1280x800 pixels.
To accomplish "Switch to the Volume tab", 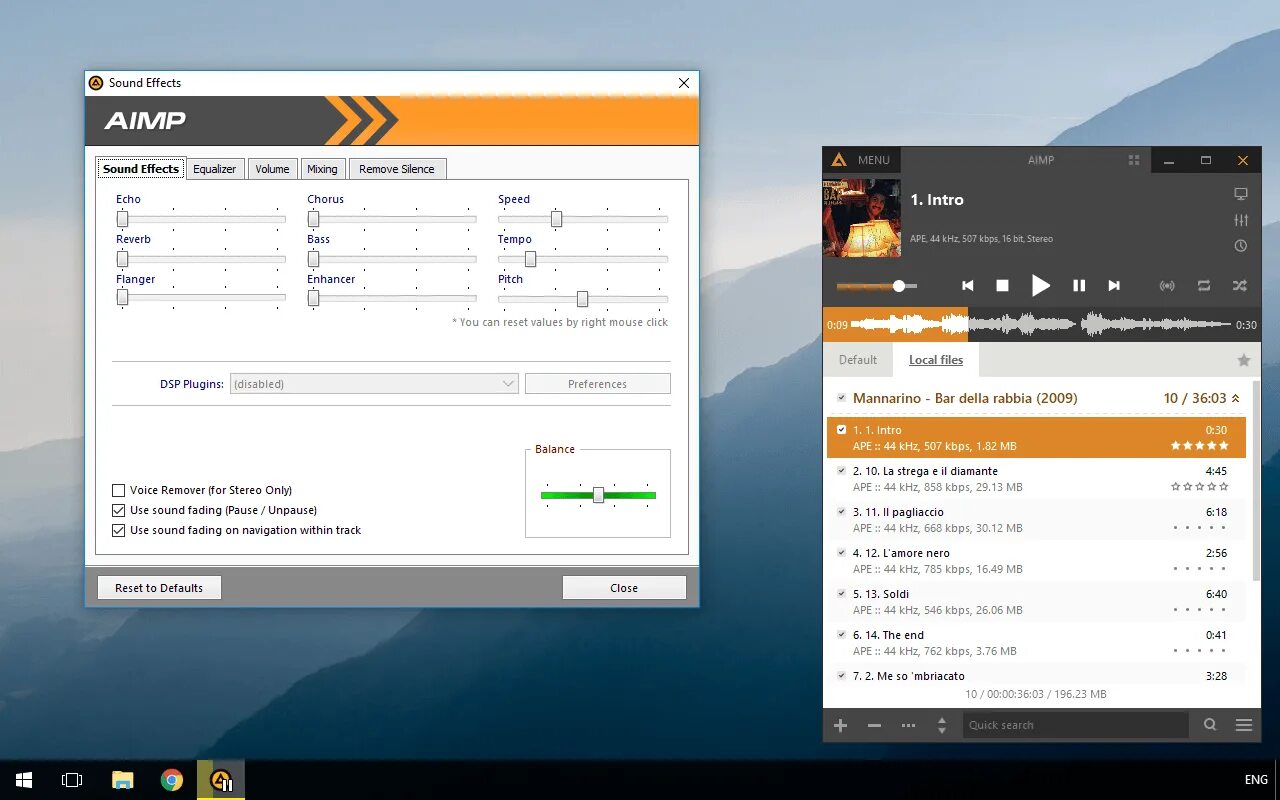I will pyautogui.click(x=272, y=169).
